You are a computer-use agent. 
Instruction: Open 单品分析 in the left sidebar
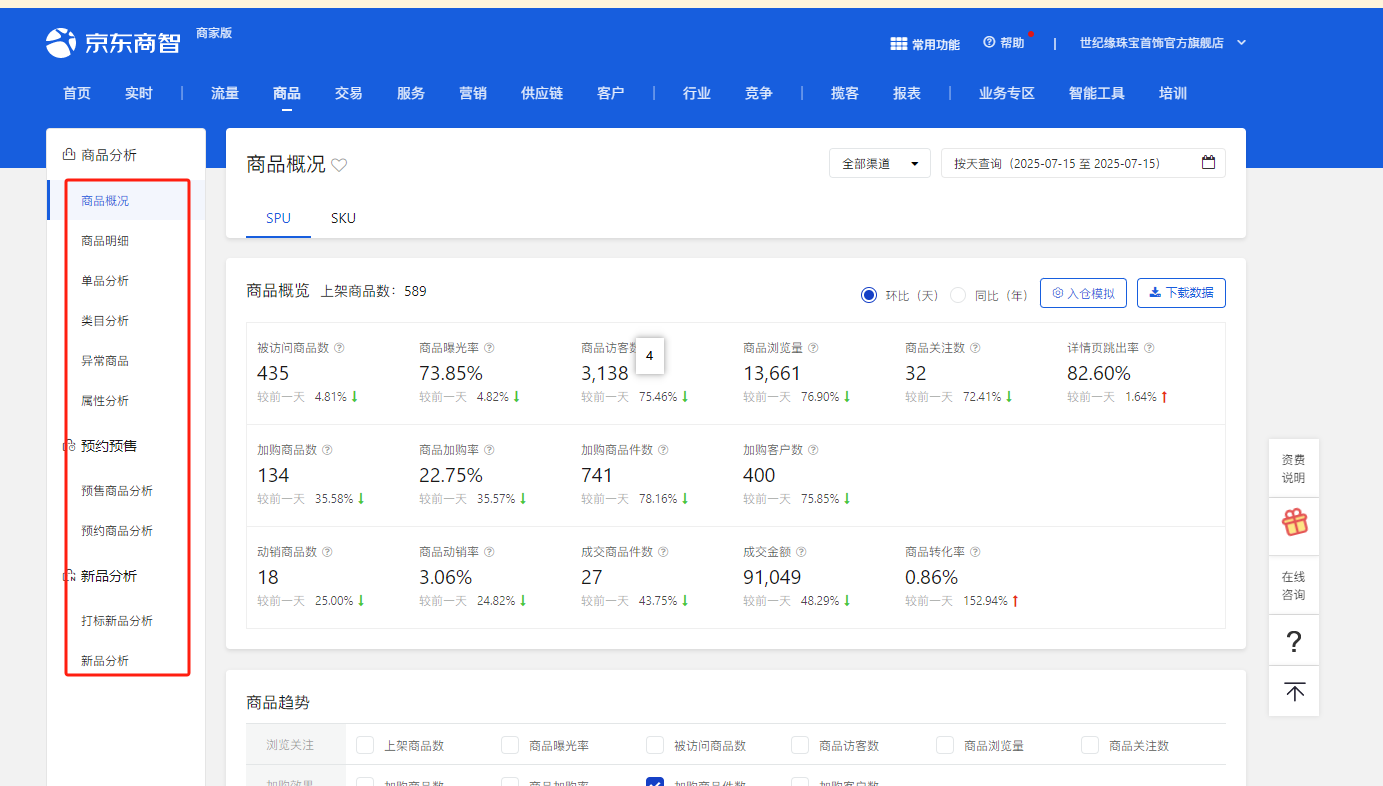105,281
